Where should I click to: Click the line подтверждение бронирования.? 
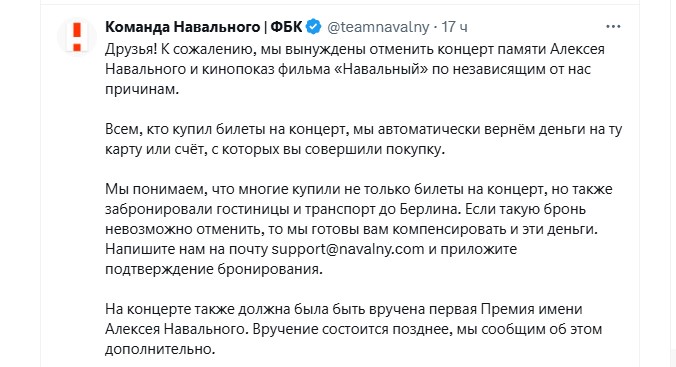tap(214, 269)
